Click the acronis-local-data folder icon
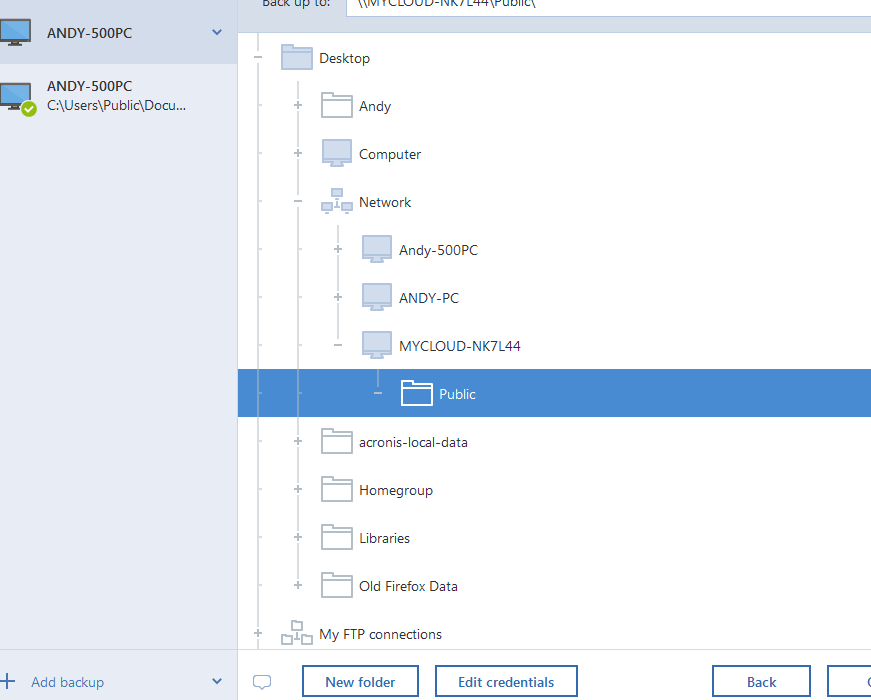Image resolution: width=871 pixels, height=700 pixels. [x=337, y=441]
